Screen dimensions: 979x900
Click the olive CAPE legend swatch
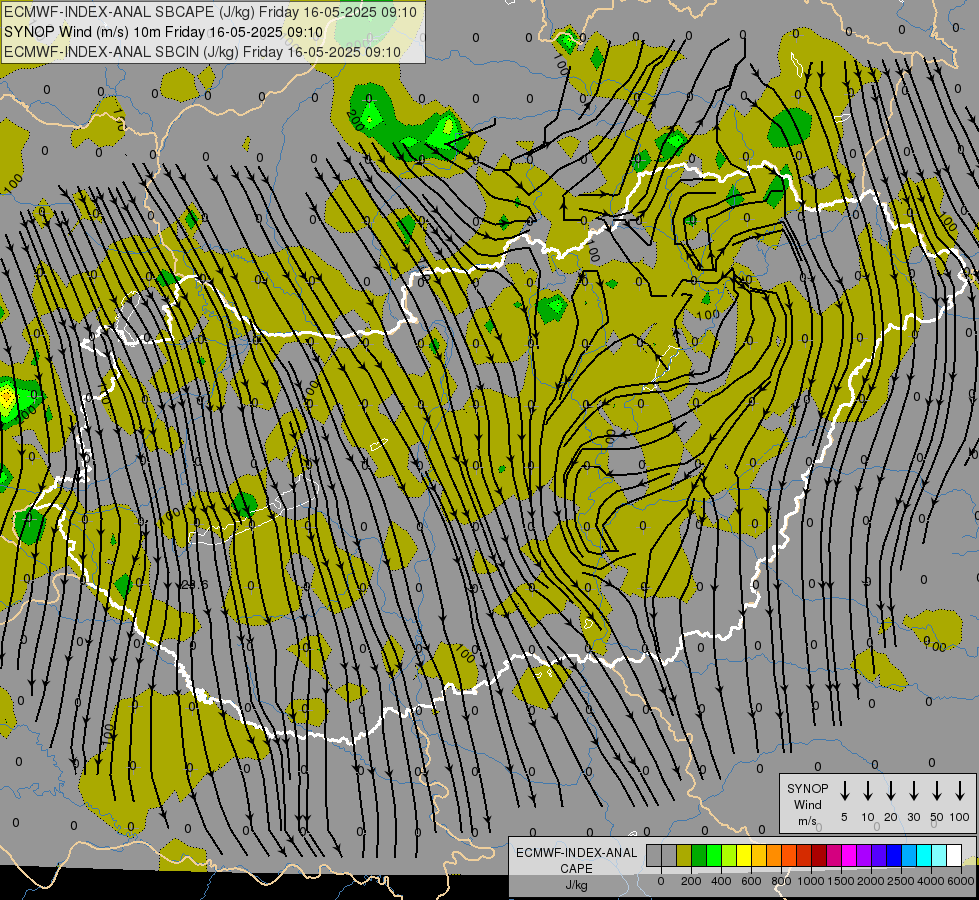click(684, 855)
